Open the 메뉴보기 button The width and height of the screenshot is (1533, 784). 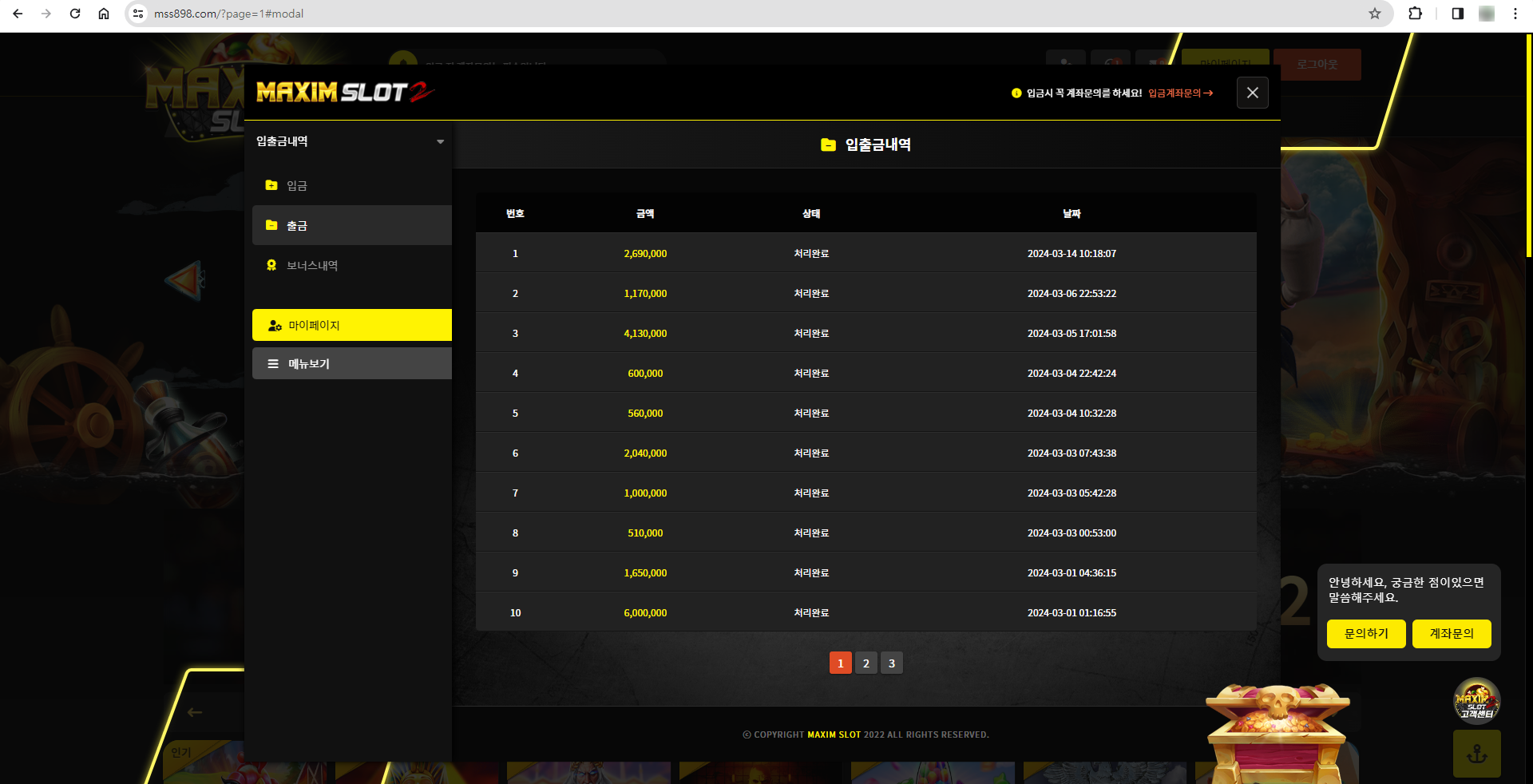pos(352,363)
